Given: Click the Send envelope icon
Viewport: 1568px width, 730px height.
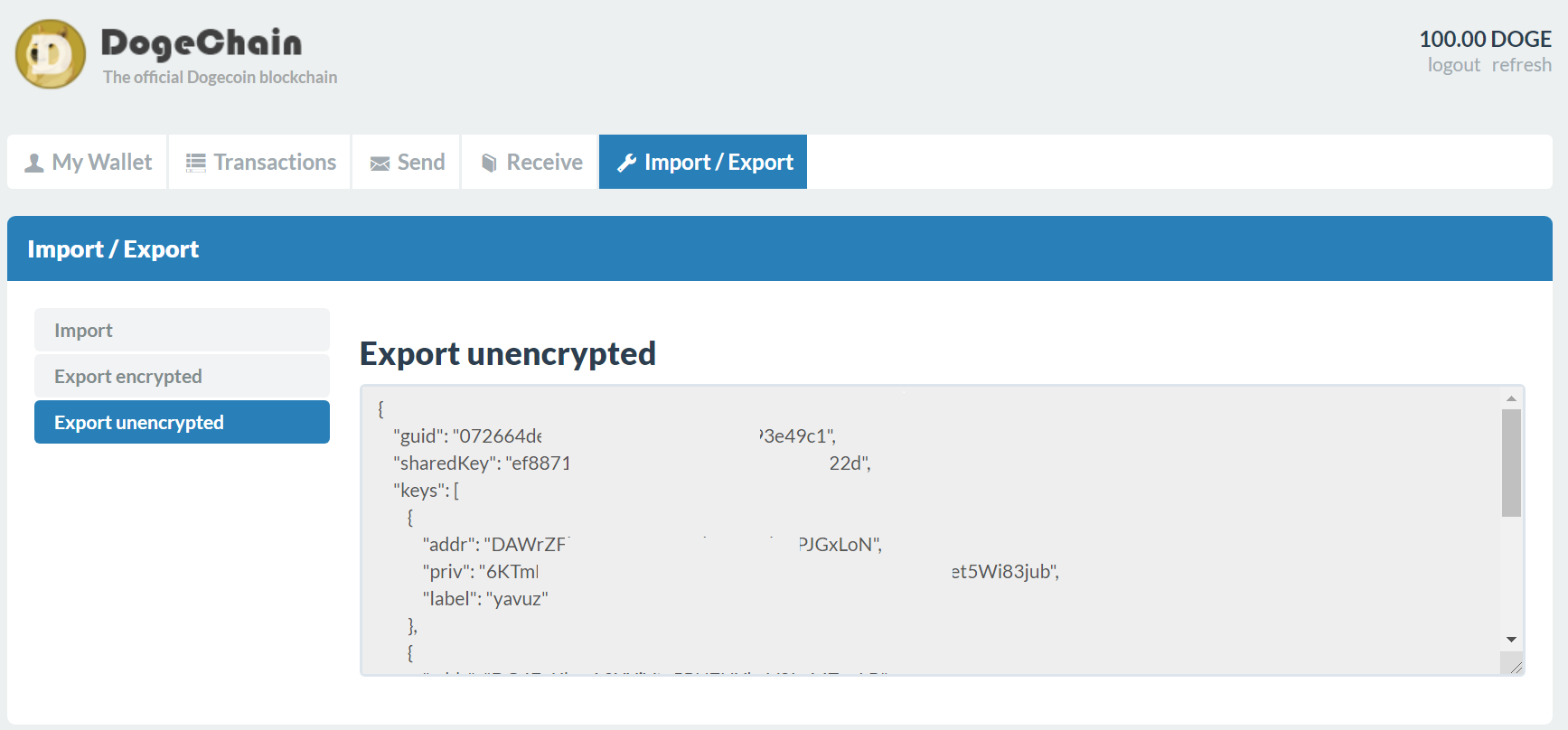Looking at the screenshot, I should [x=380, y=163].
